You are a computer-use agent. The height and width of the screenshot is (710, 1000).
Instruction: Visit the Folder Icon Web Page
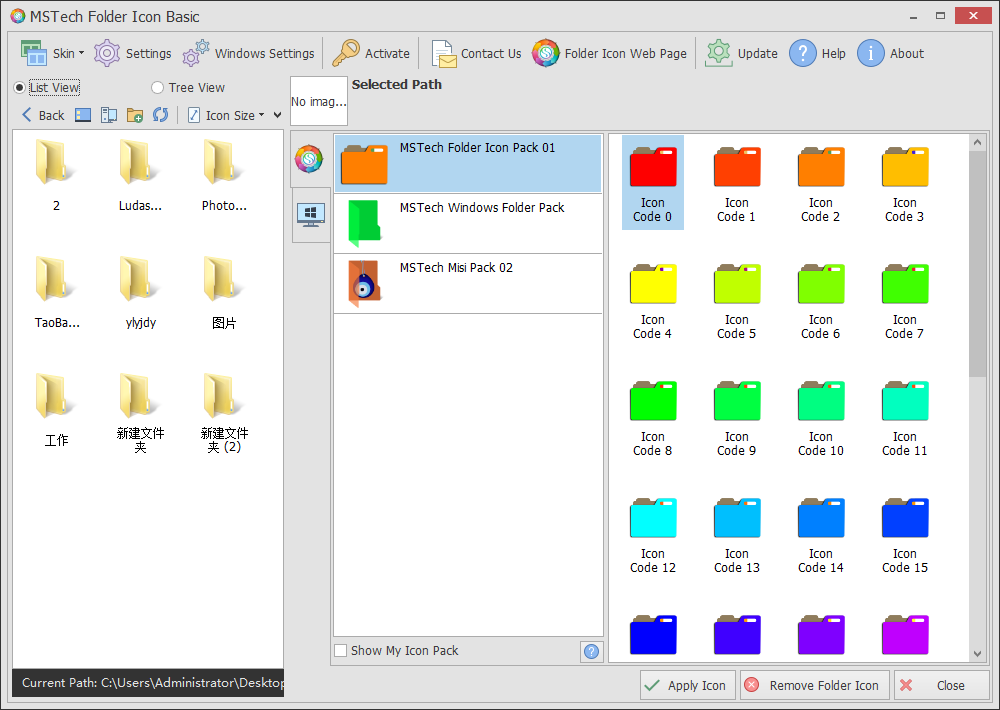(x=610, y=54)
